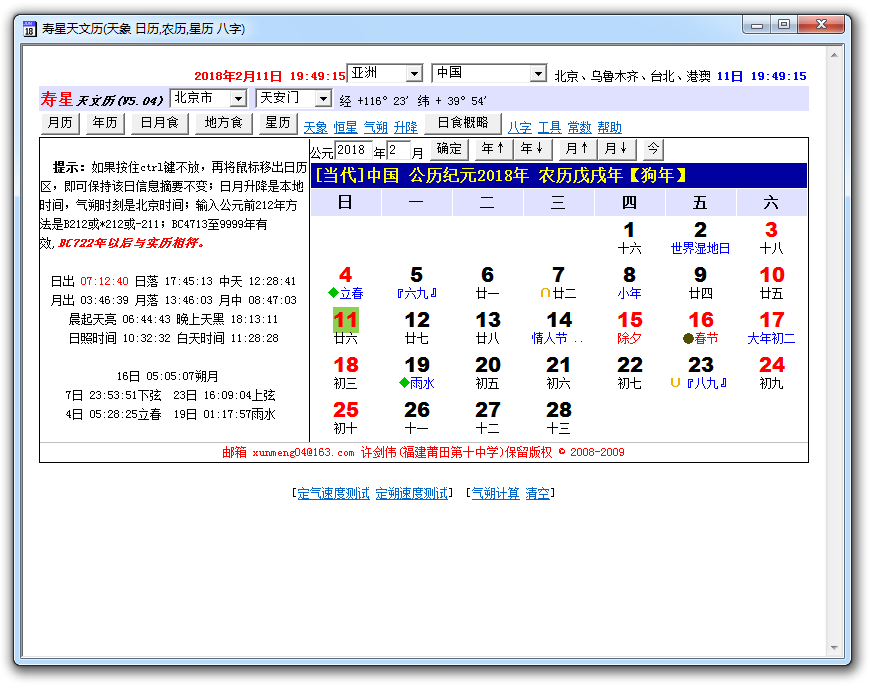Select February 14 情人节 on calendar
Screen dimensions: 877x686
tap(558, 327)
